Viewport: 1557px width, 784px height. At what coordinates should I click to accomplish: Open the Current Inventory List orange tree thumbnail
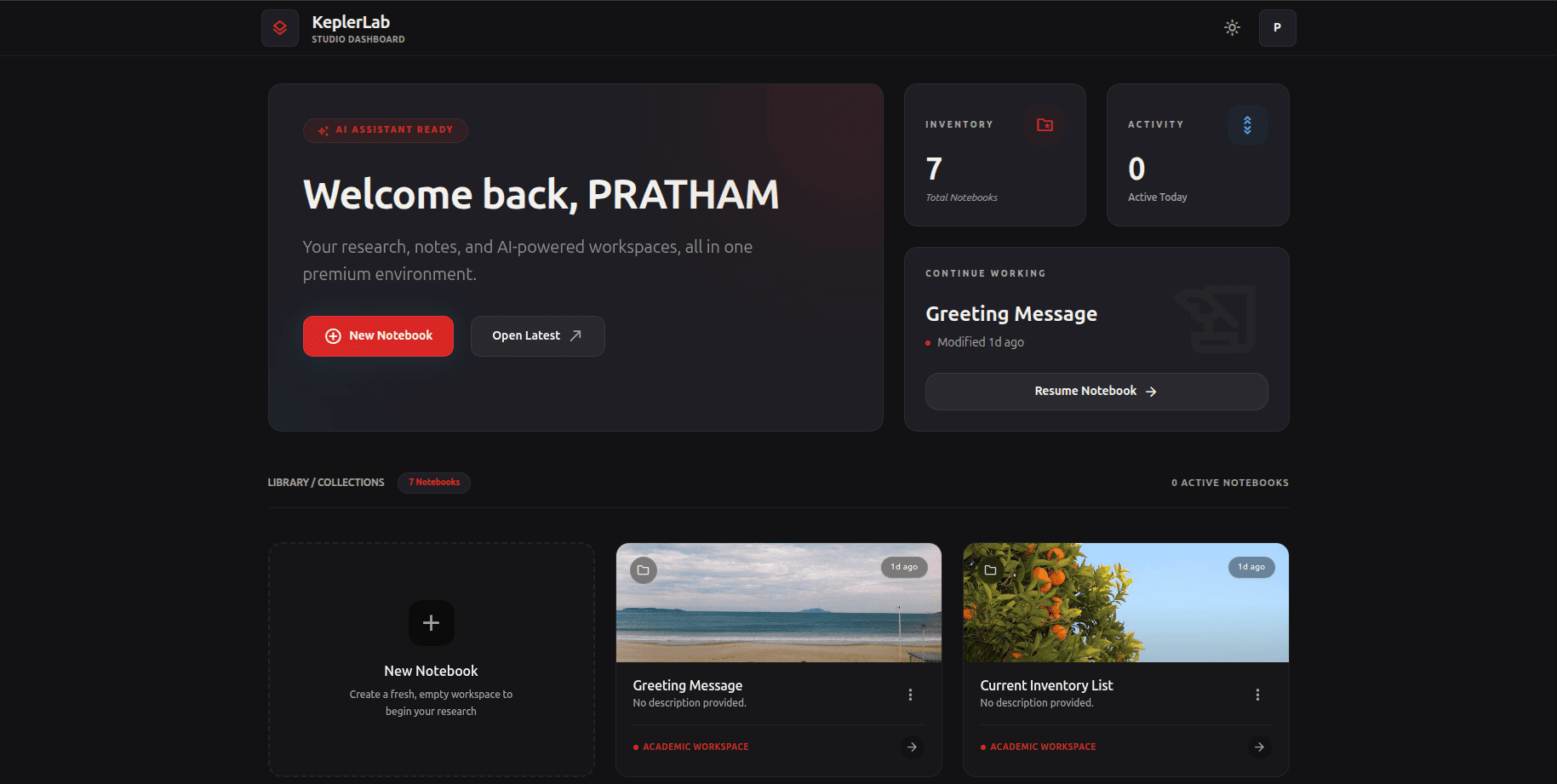(1125, 603)
